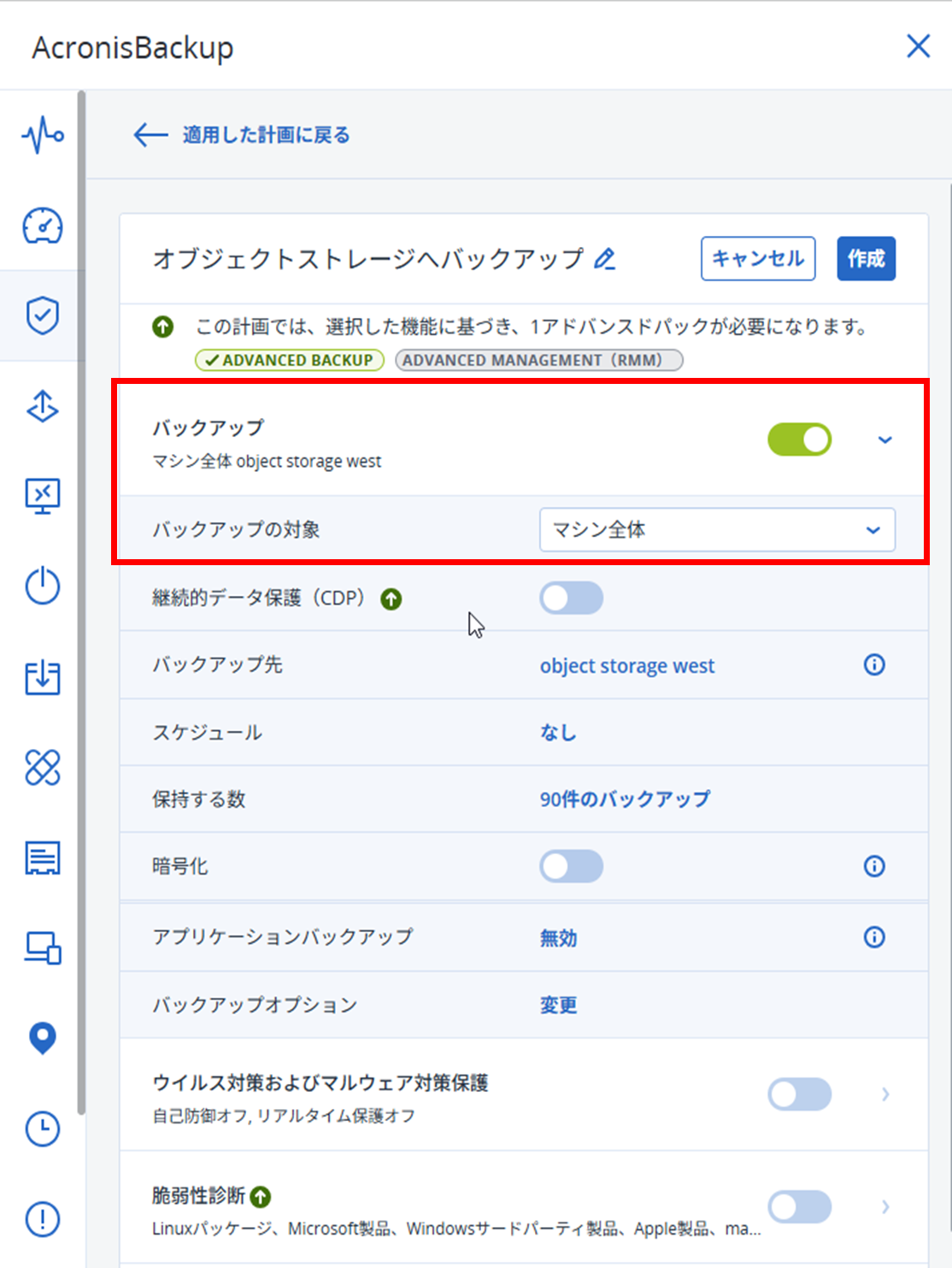Click the pencil icon to rename plan
This screenshot has height=1268, width=952.
(605, 259)
